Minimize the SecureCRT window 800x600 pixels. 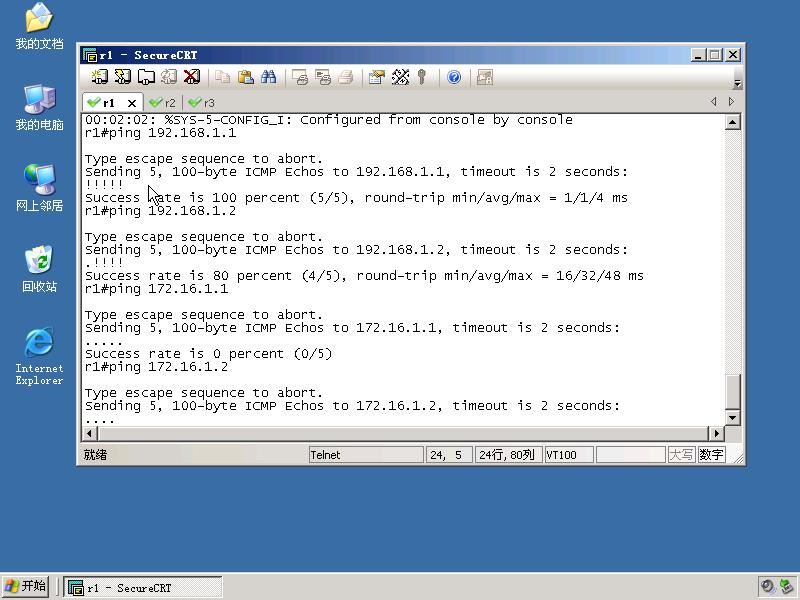coord(697,55)
